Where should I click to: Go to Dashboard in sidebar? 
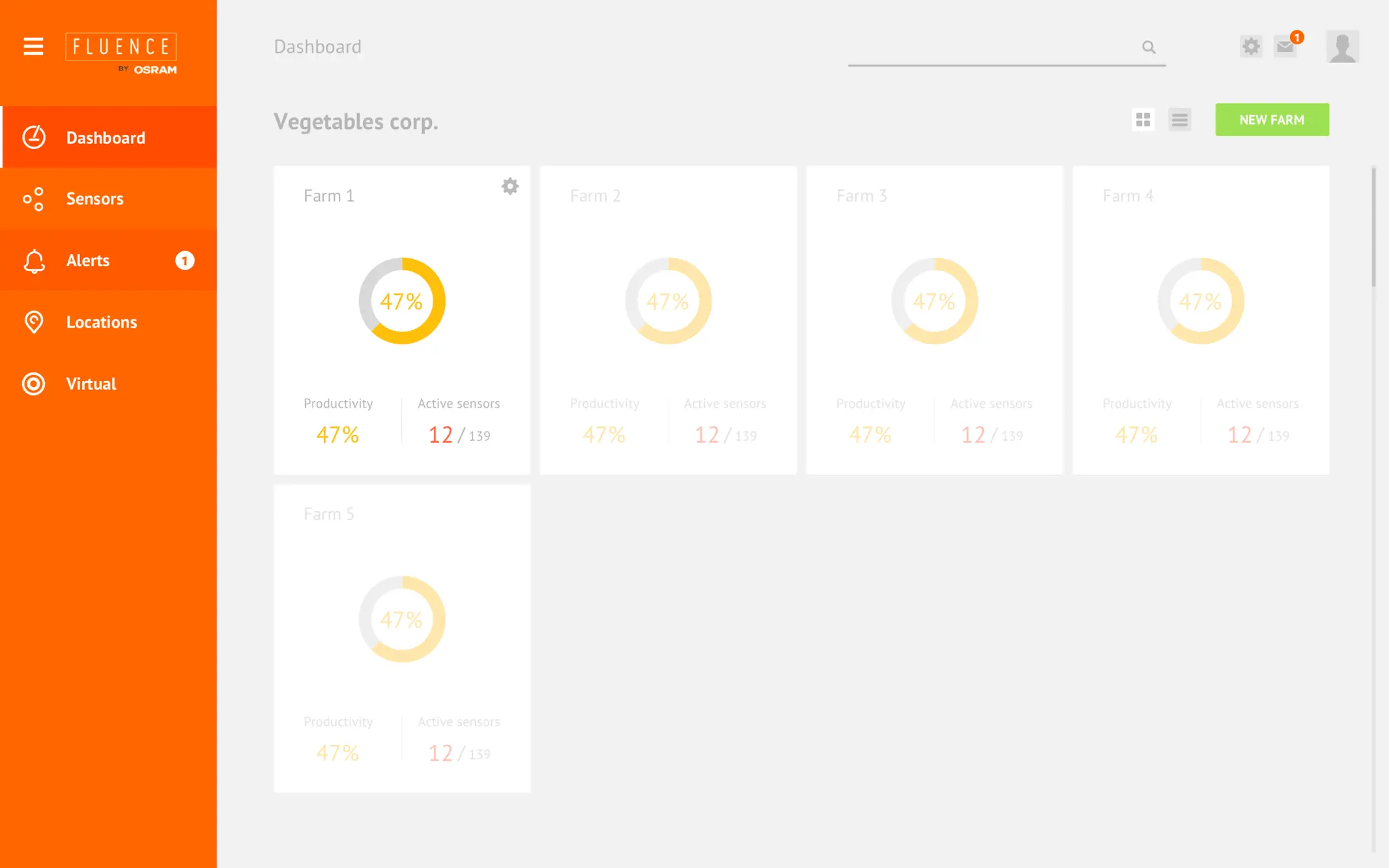[106, 137]
